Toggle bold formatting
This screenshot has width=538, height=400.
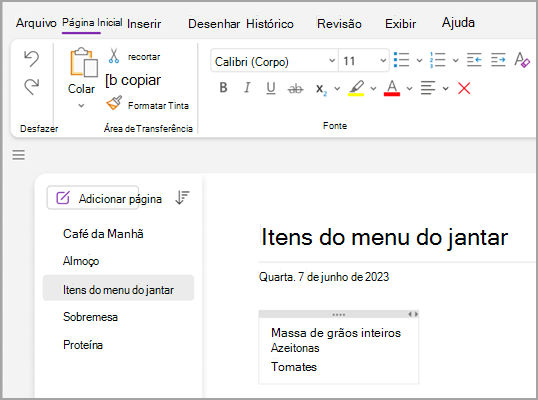pos(223,88)
